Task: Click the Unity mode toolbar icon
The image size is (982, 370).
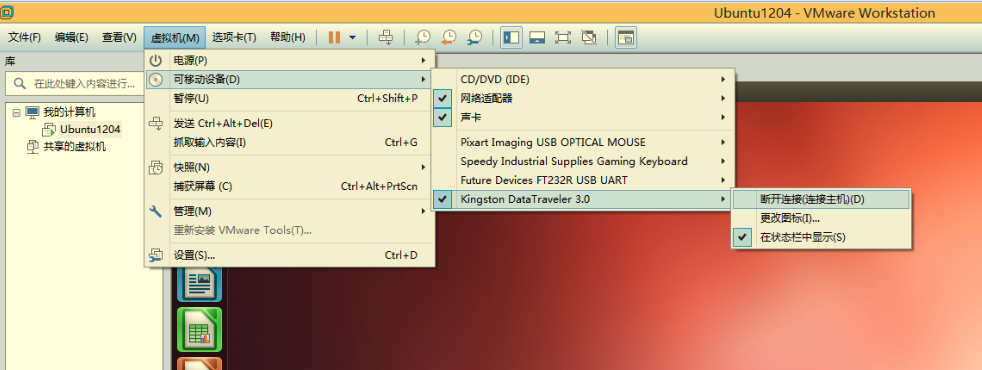Action: tap(589, 38)
